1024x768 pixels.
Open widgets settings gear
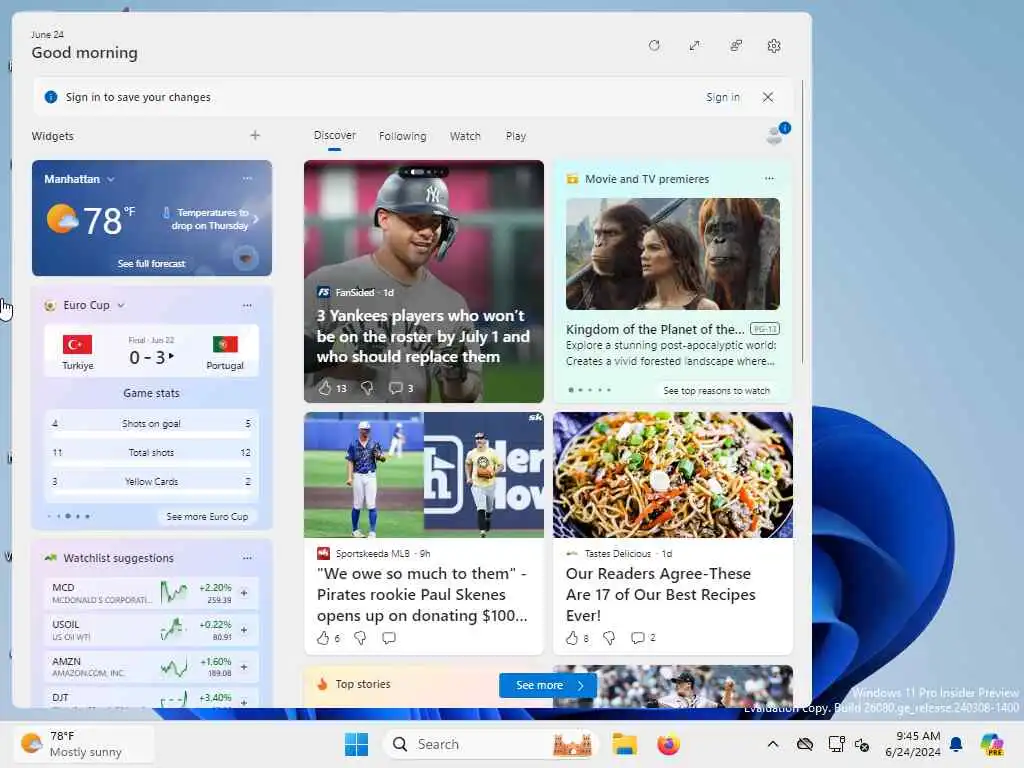click(x=774, y=46)
